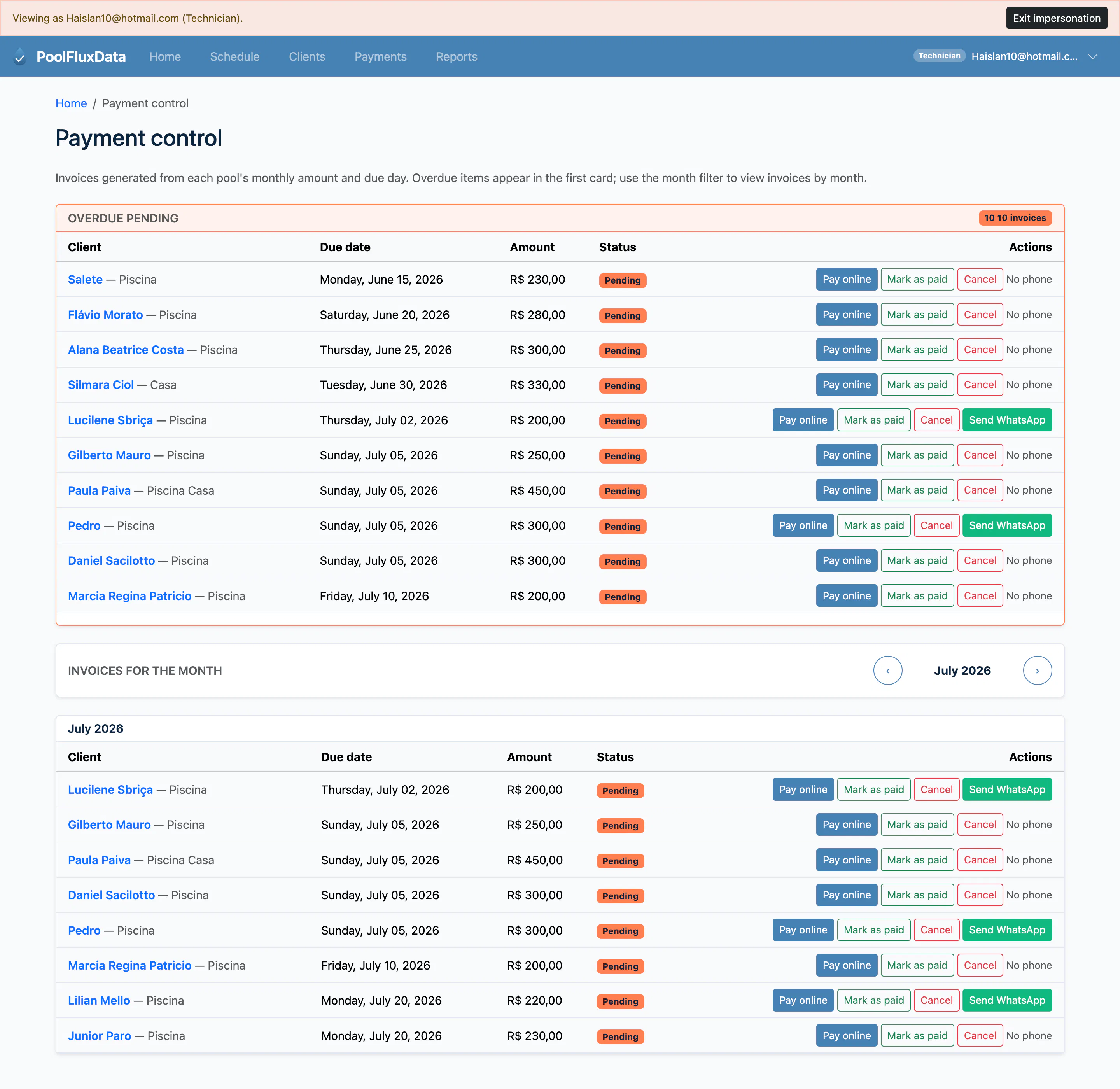The image size is (1120, 1089).
Task: Click the PoolFluxData brand name
Action: pos(81,57)
